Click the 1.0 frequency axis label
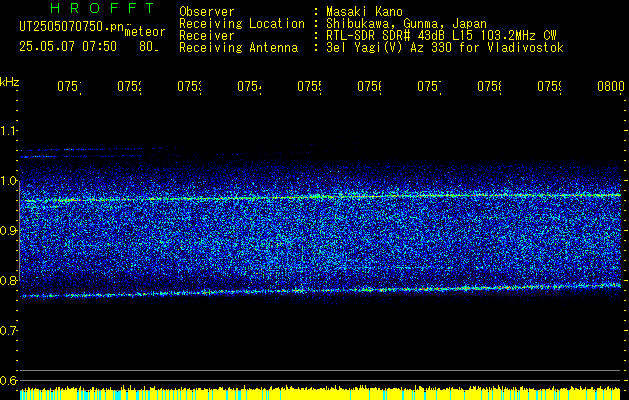 pos(9,181)
